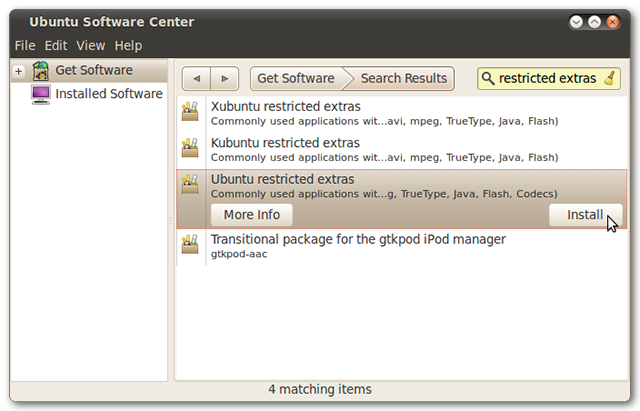640x411 pixels.
Task: Click the Ubuntu restricted extras package icon
Action: [x=190, y=184]
